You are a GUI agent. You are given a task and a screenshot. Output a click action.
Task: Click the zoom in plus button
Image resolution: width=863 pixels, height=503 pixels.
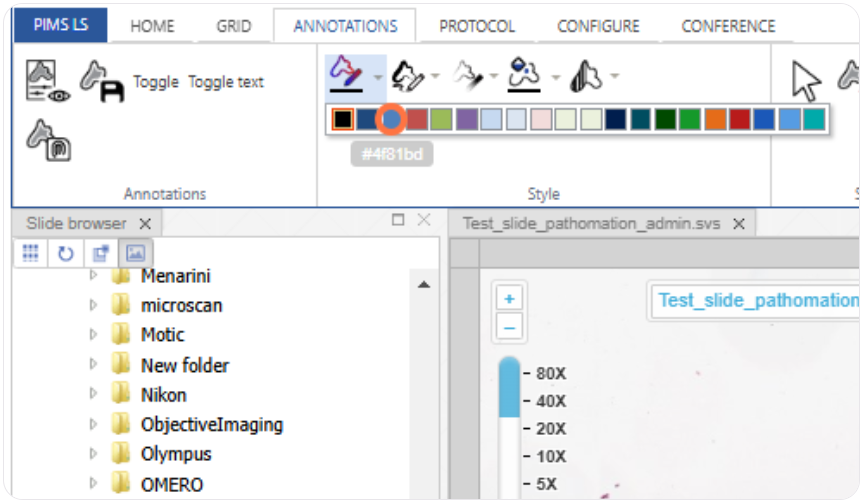click(x=509, y=299)
